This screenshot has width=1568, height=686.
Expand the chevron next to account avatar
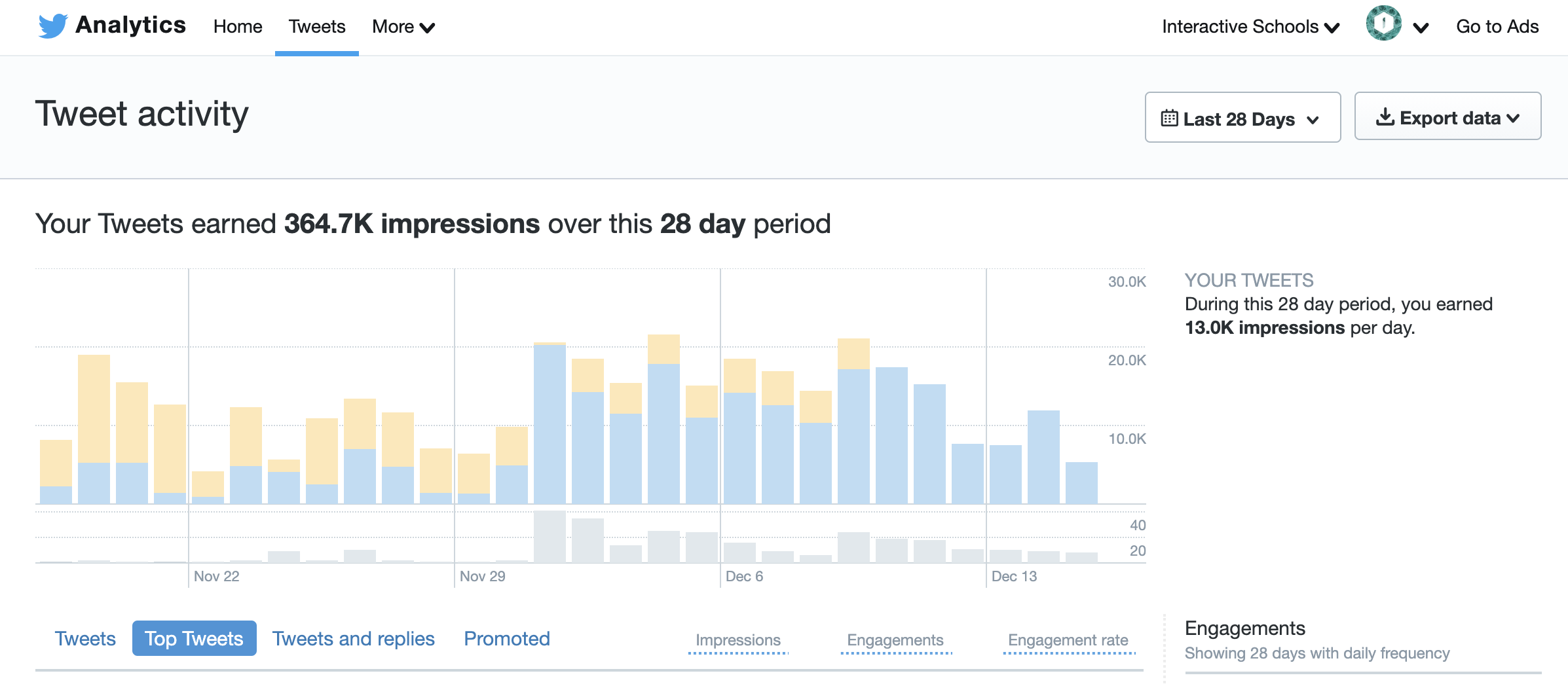tap(1421, 27)
